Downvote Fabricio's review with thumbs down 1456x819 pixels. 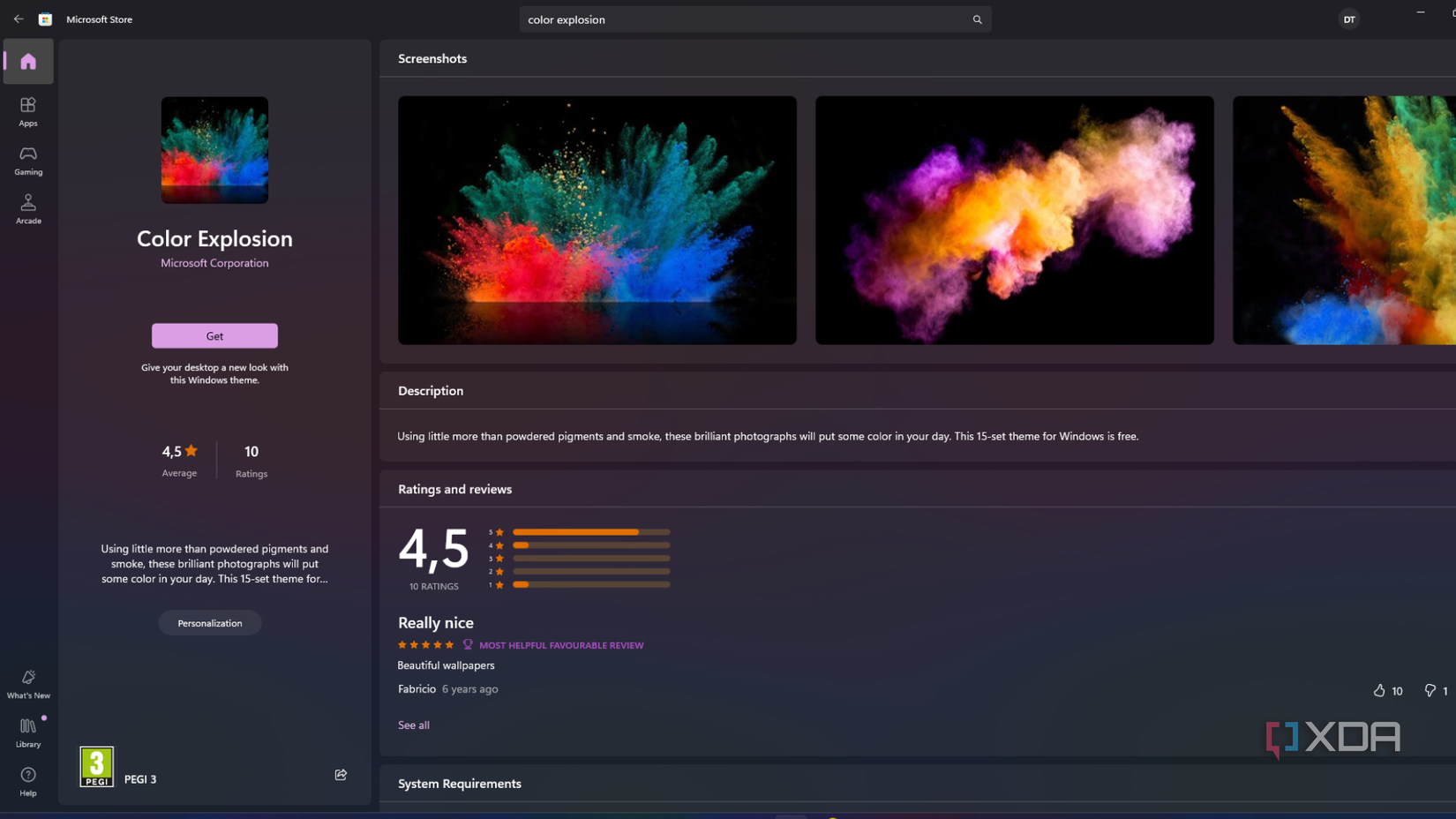click(x=1430, y=690)
